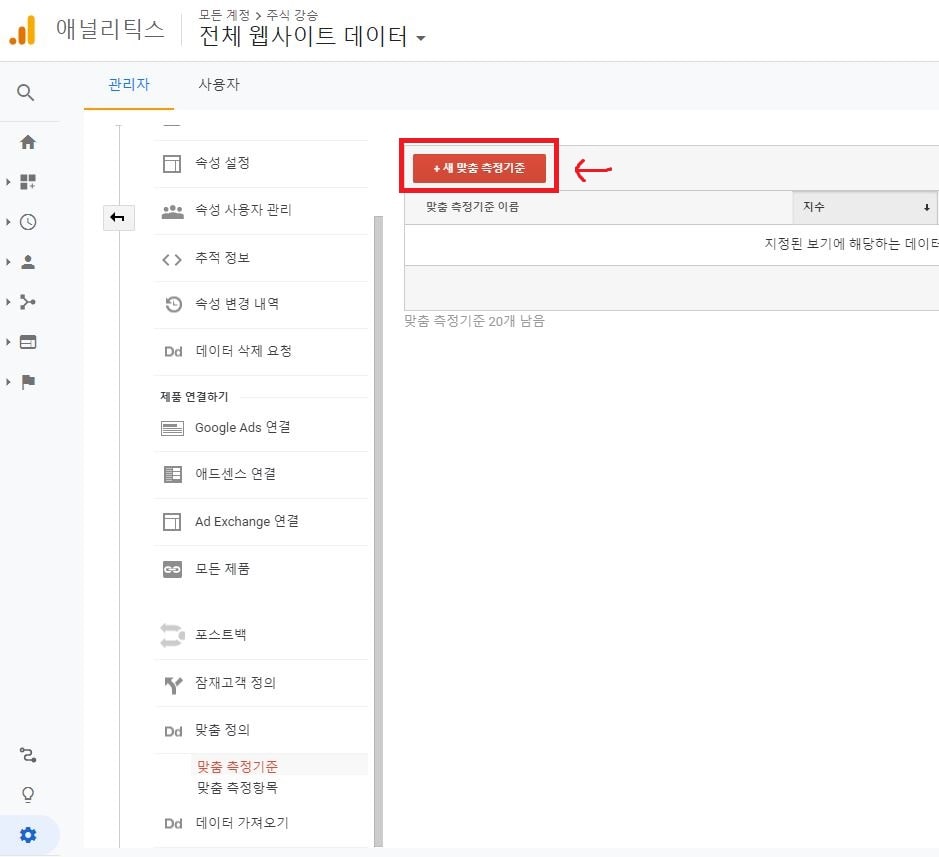The height and width of the screenshot is (857, 939).
Task: Open Conversions reports flag icon
Action: (28, 381)
